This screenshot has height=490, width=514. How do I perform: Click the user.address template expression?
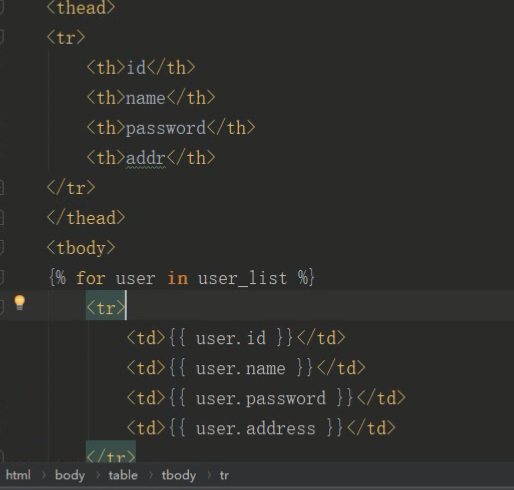coord(256,428)
